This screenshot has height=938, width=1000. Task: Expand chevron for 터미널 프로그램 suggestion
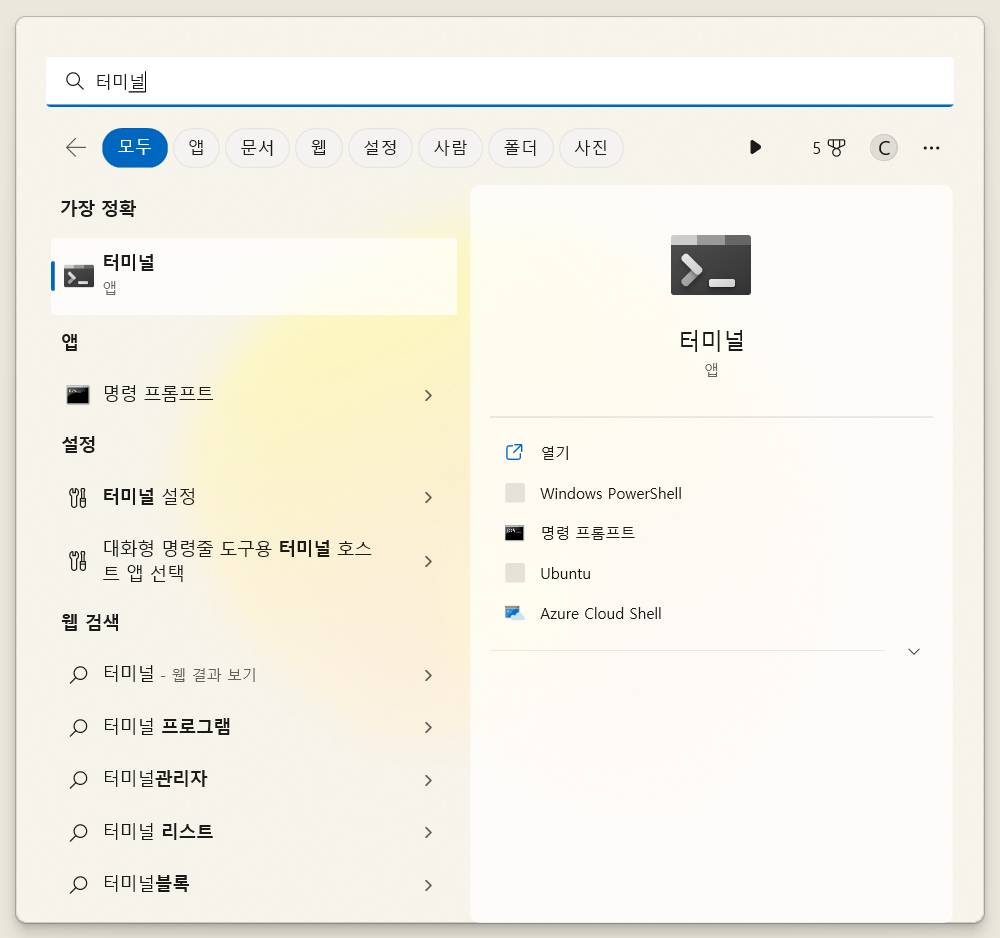tap(429, 728)
